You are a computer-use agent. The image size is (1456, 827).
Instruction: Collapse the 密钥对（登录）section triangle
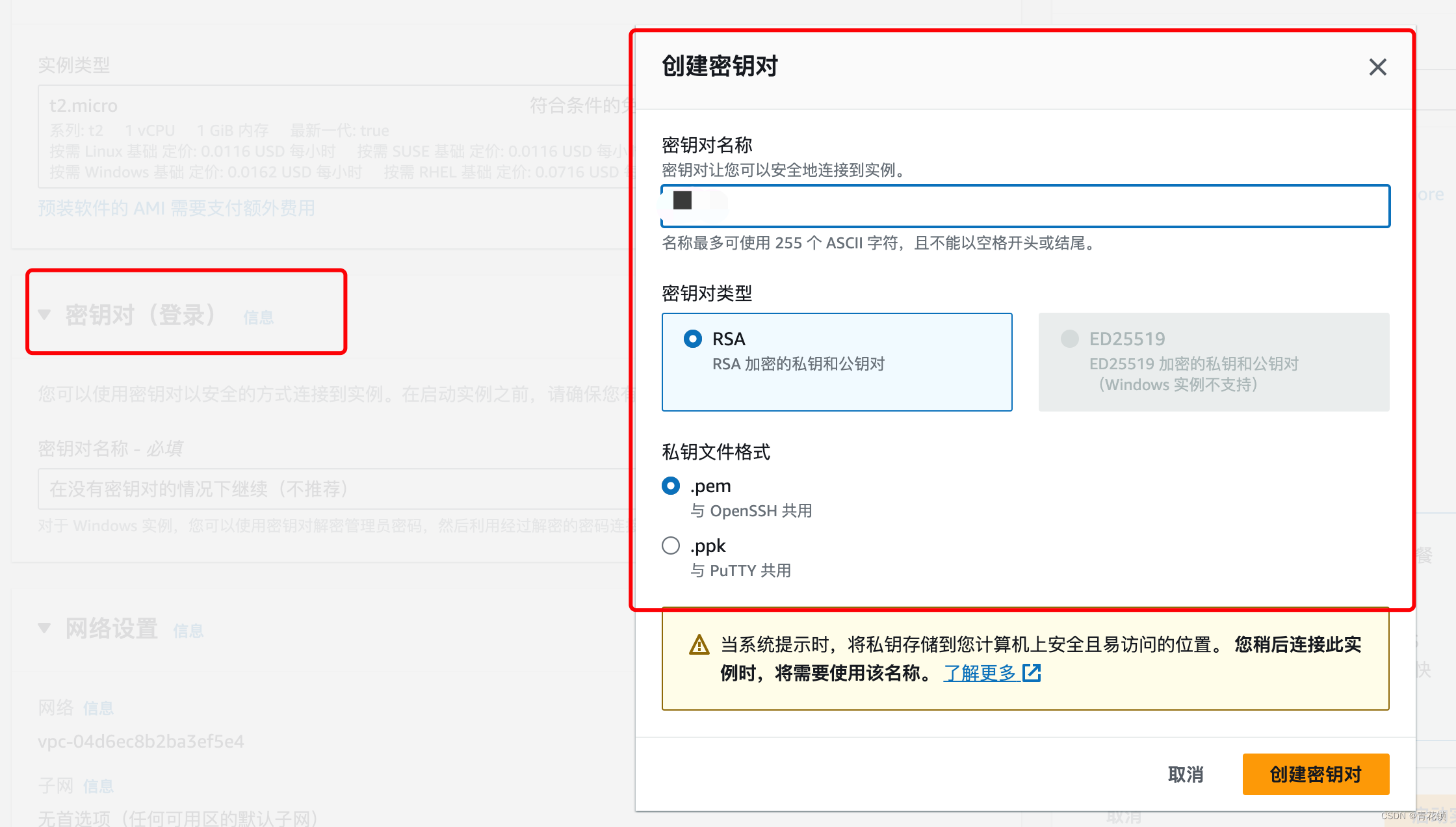pyautogui.click(x=44, y=315)
